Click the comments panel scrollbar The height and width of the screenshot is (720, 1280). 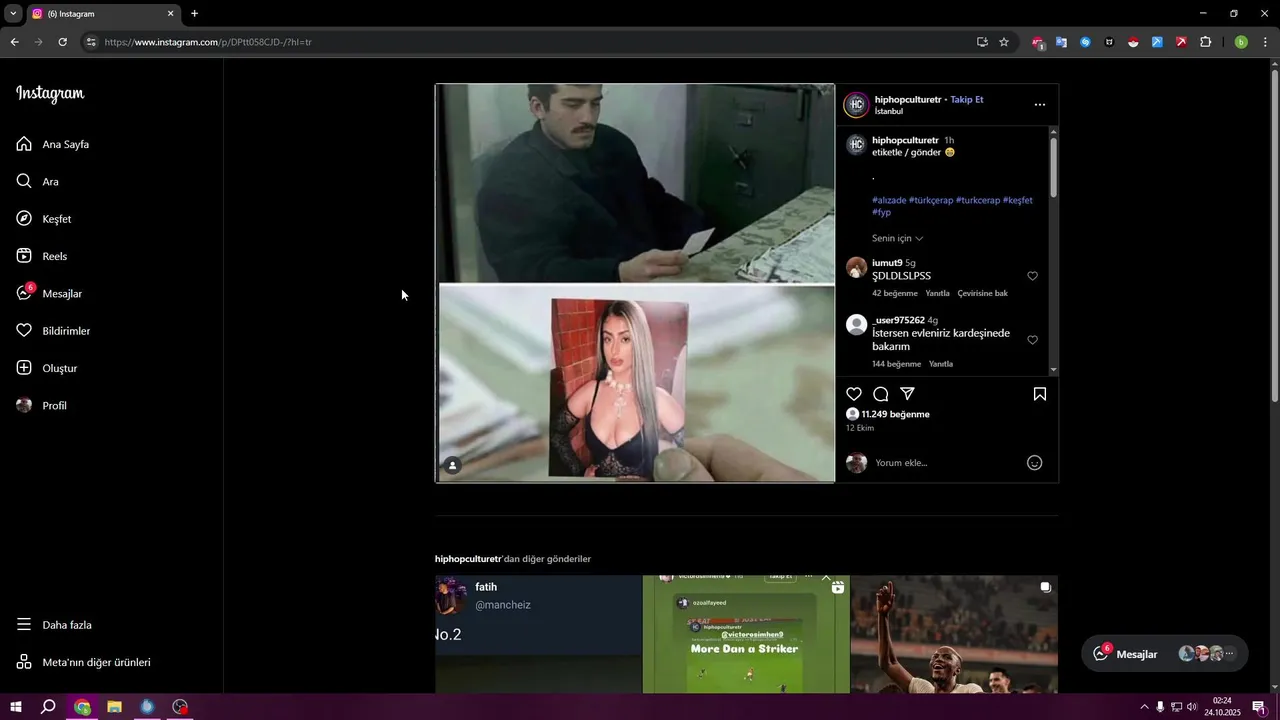tap(1054, 167)
